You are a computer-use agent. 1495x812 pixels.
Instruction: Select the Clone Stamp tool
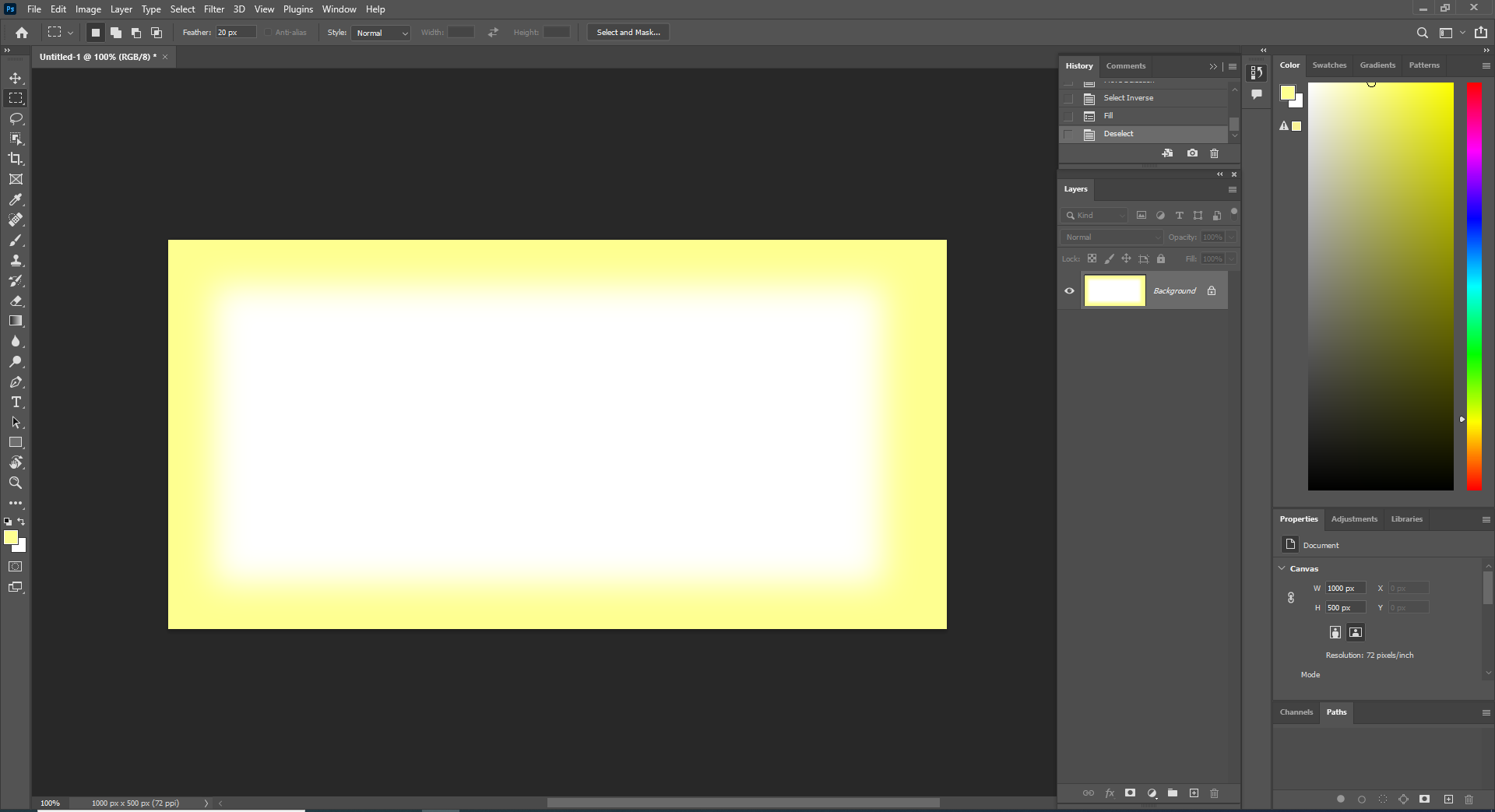click(16, 260)
